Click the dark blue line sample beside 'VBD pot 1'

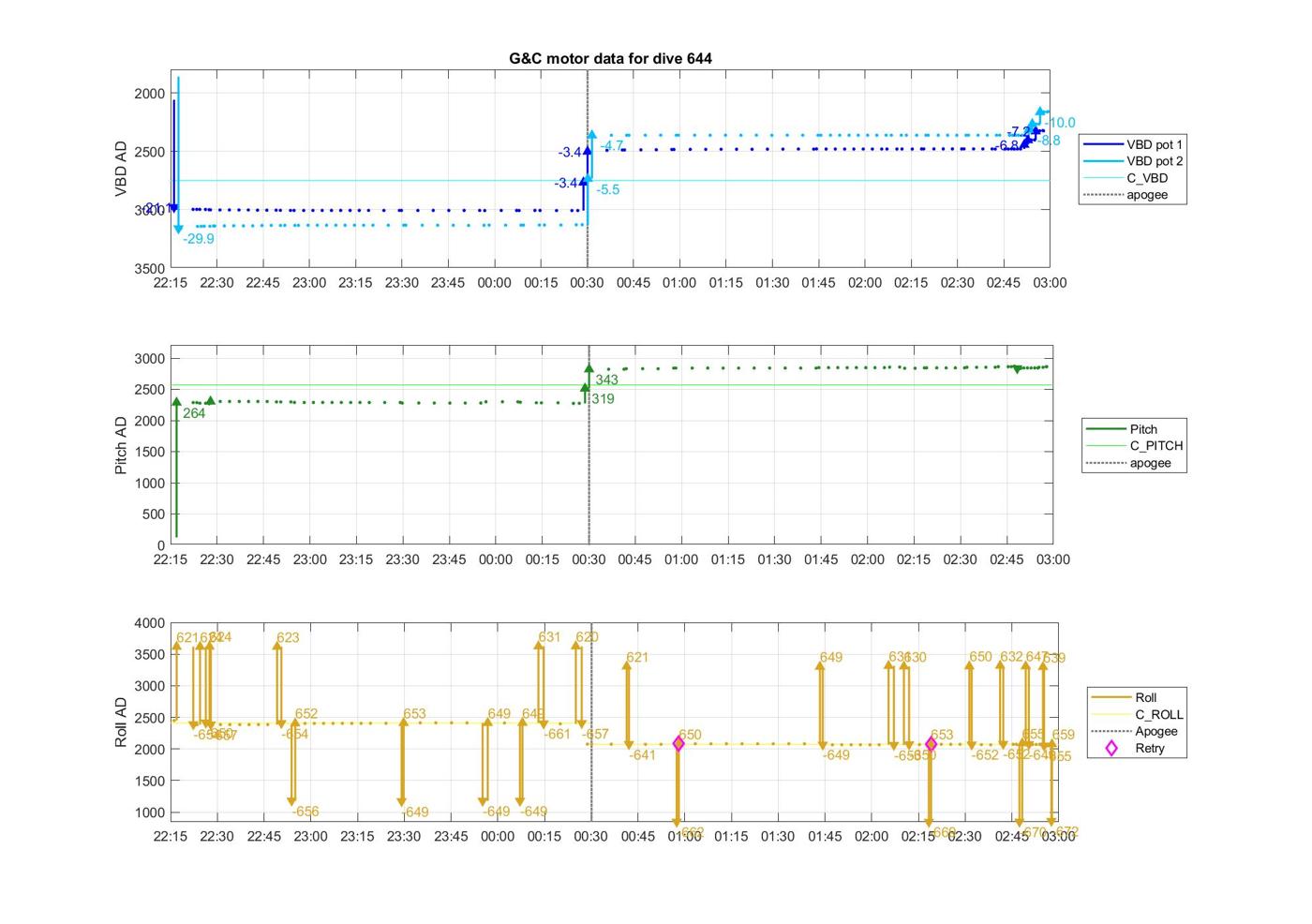coord(1102,144)
